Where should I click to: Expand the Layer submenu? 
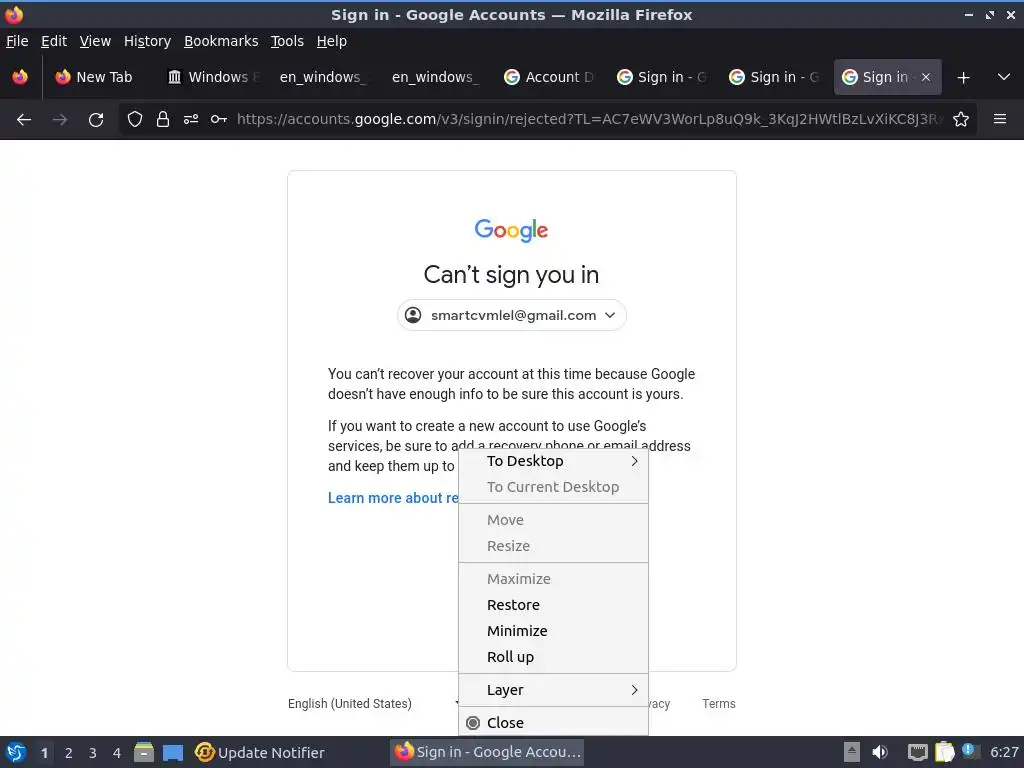(x=553, y=690)
